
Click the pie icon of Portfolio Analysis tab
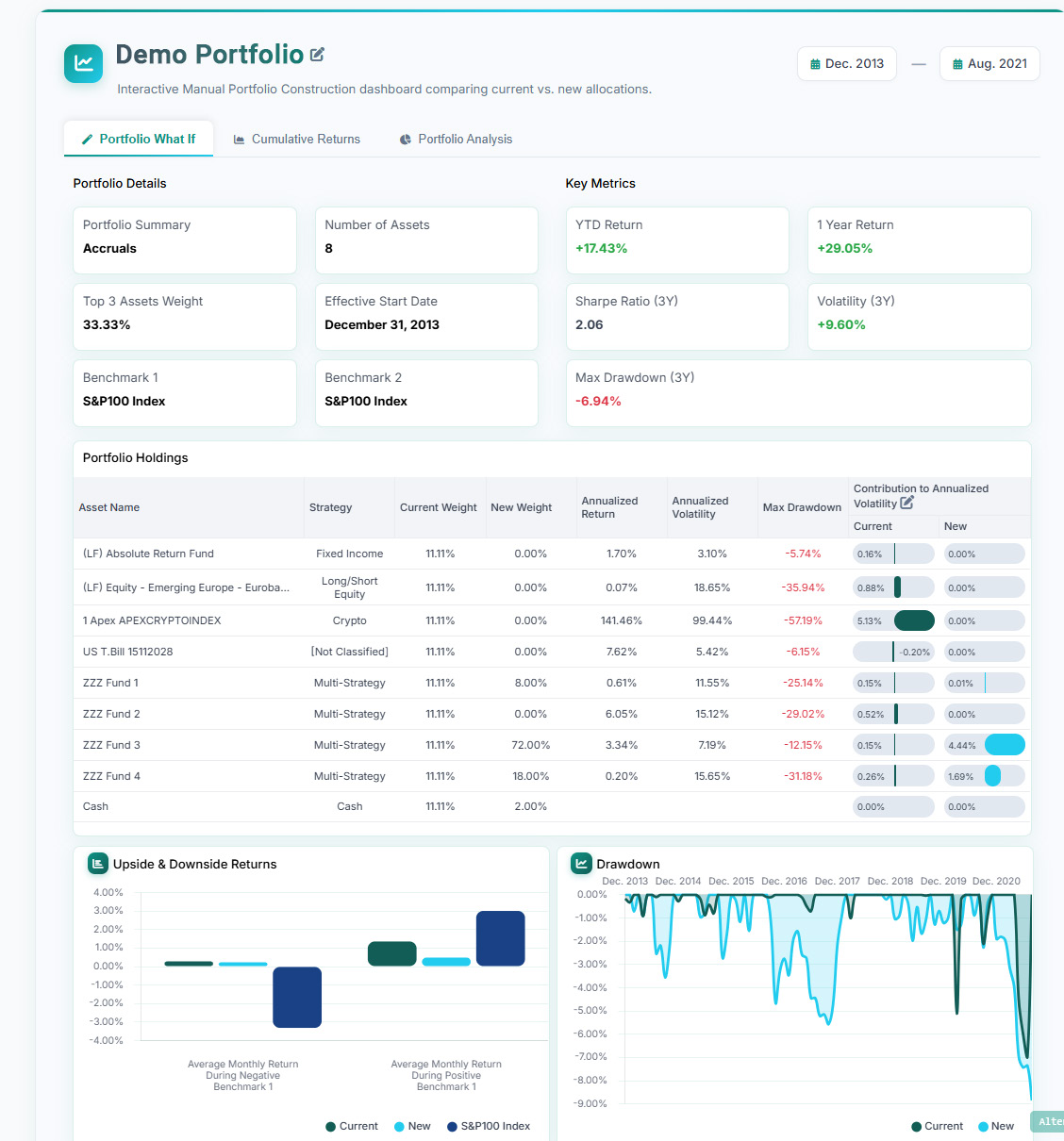coord(406,140)
